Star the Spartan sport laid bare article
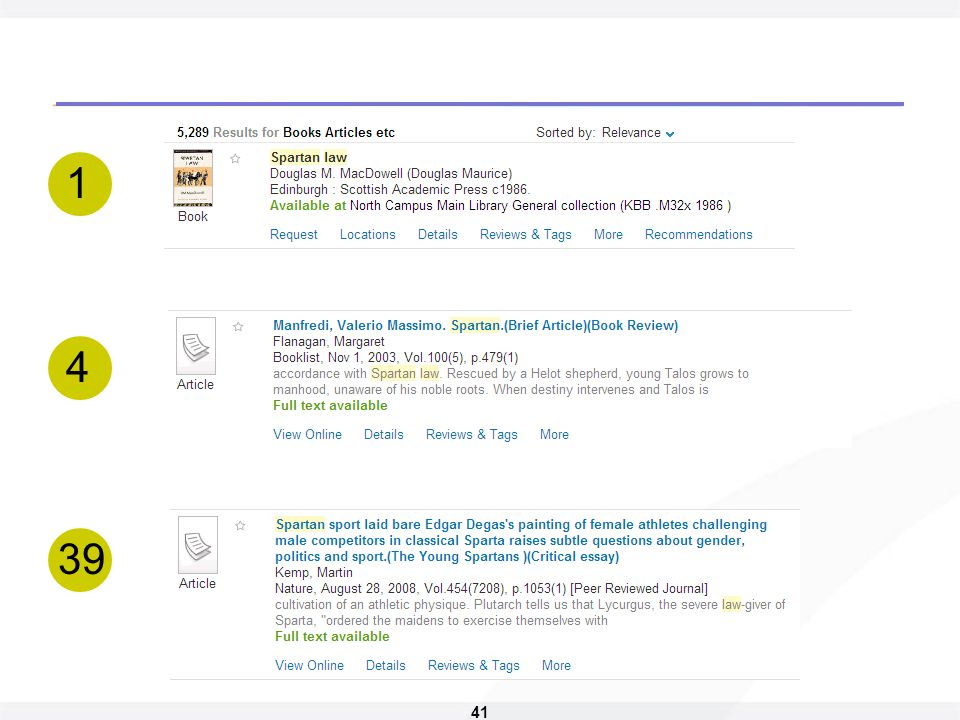 (240, 525)
